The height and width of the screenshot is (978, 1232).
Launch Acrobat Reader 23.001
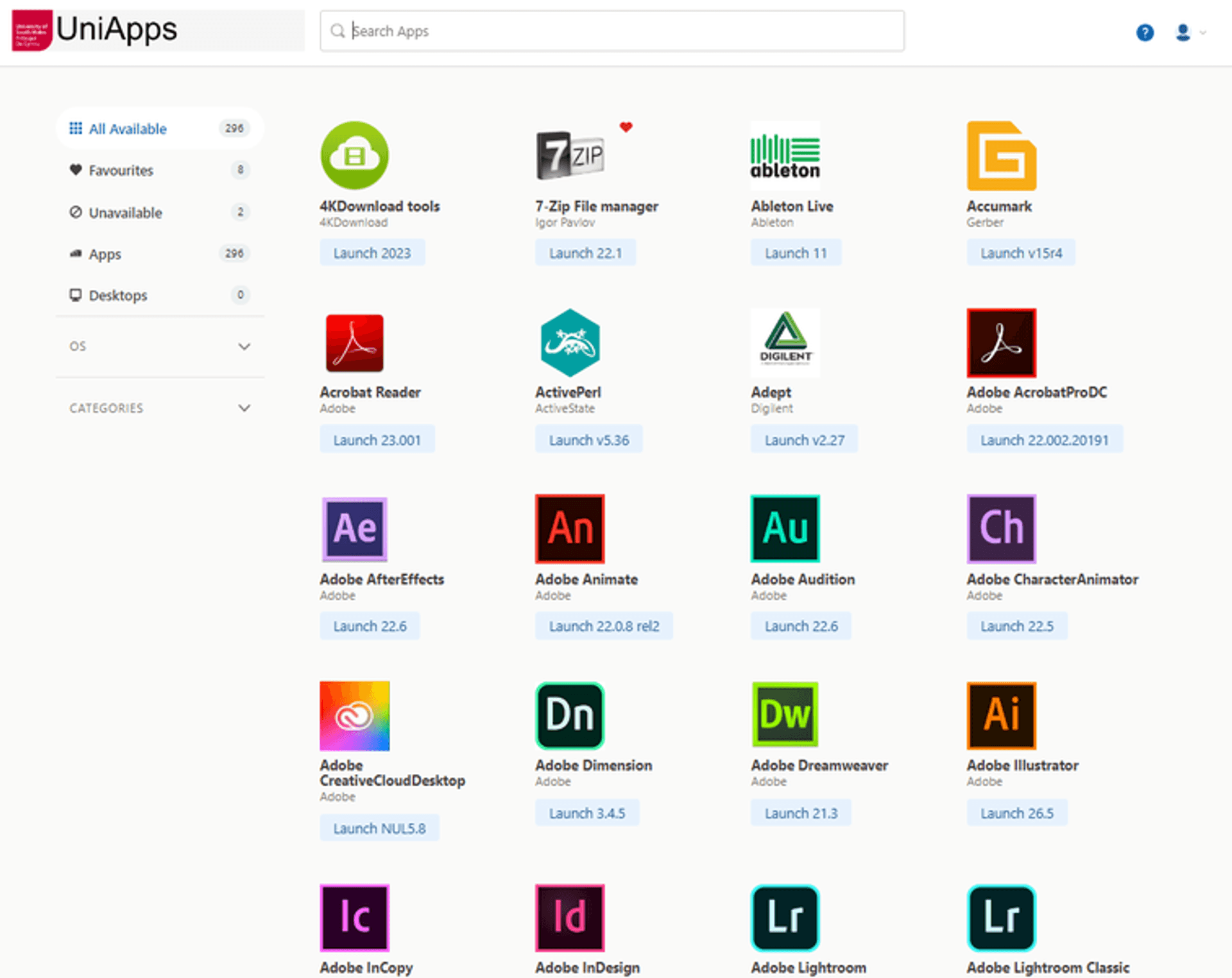[377, 440]
